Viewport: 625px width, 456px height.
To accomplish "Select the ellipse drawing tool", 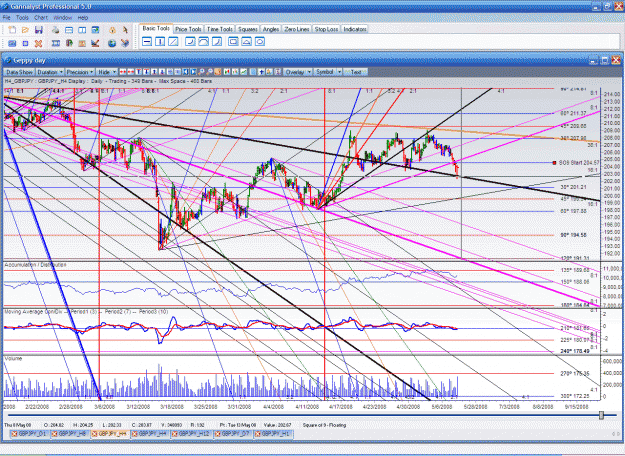I will click(260, 41).
